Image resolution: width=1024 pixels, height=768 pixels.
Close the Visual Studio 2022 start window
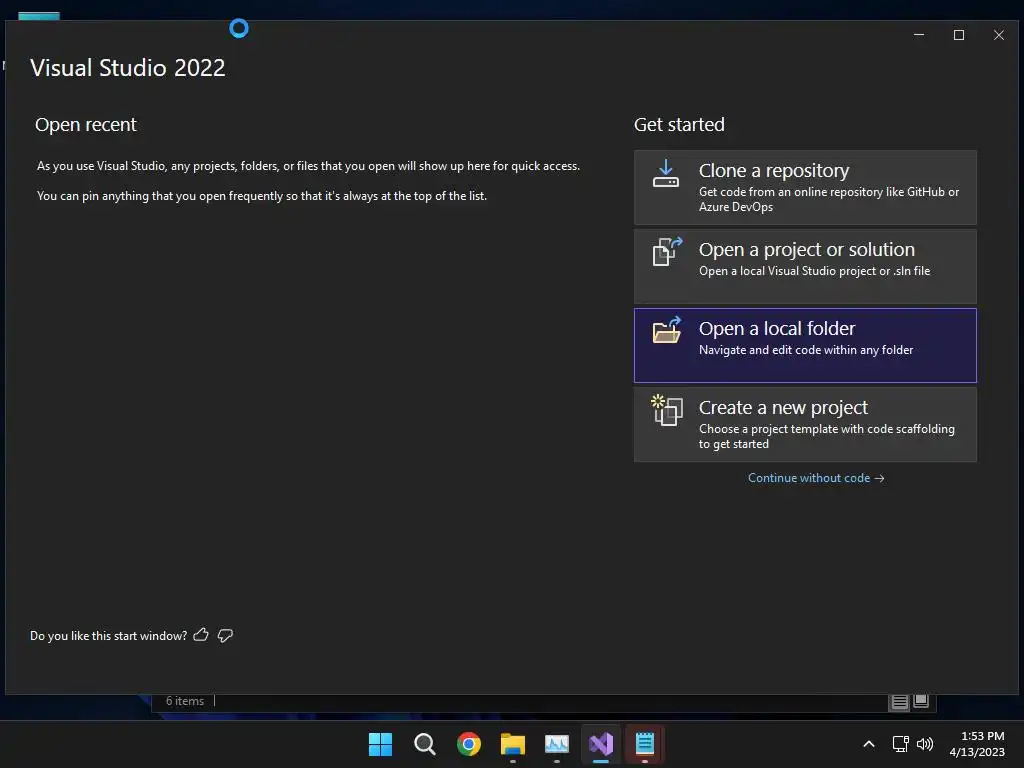pos(999,35)
